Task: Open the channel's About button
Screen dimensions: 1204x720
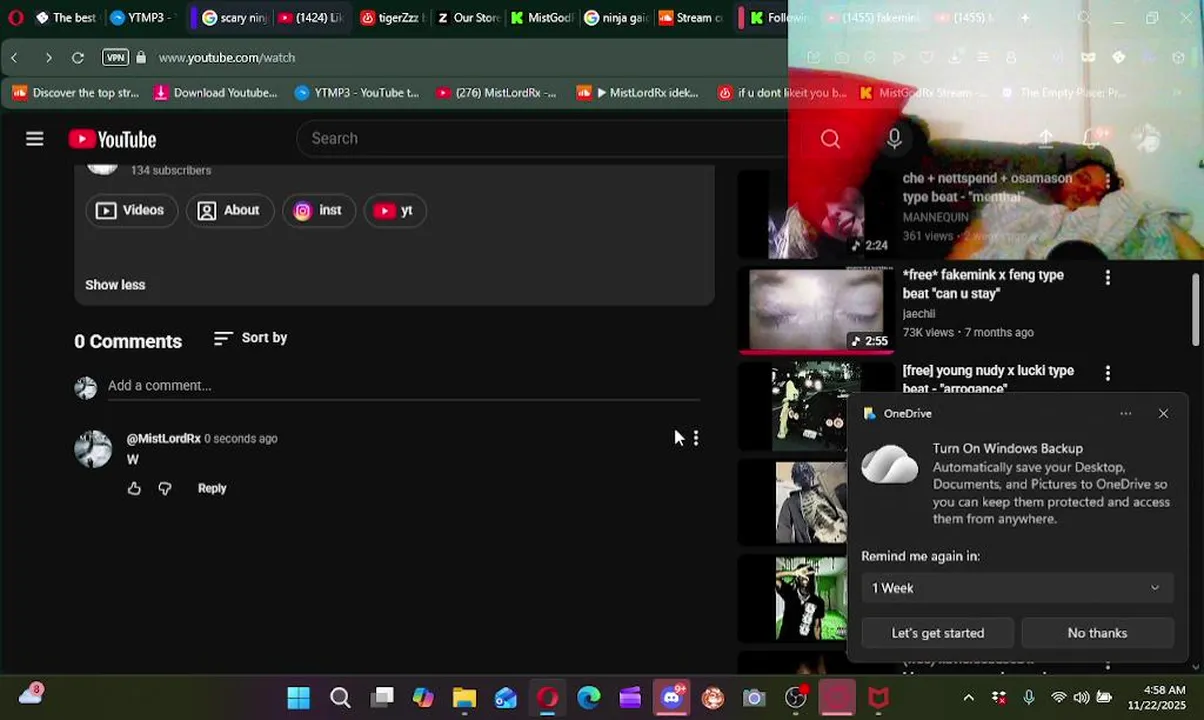Action: 229,210
